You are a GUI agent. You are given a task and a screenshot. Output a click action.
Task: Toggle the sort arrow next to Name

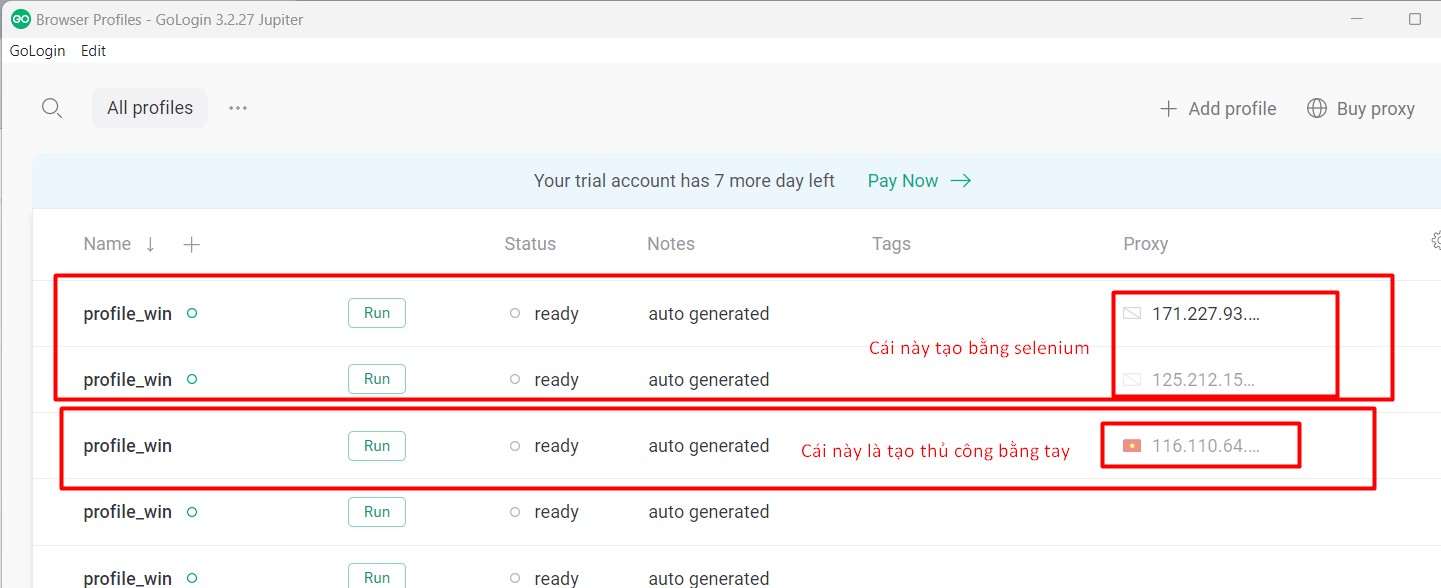click(x=150, y=244)
